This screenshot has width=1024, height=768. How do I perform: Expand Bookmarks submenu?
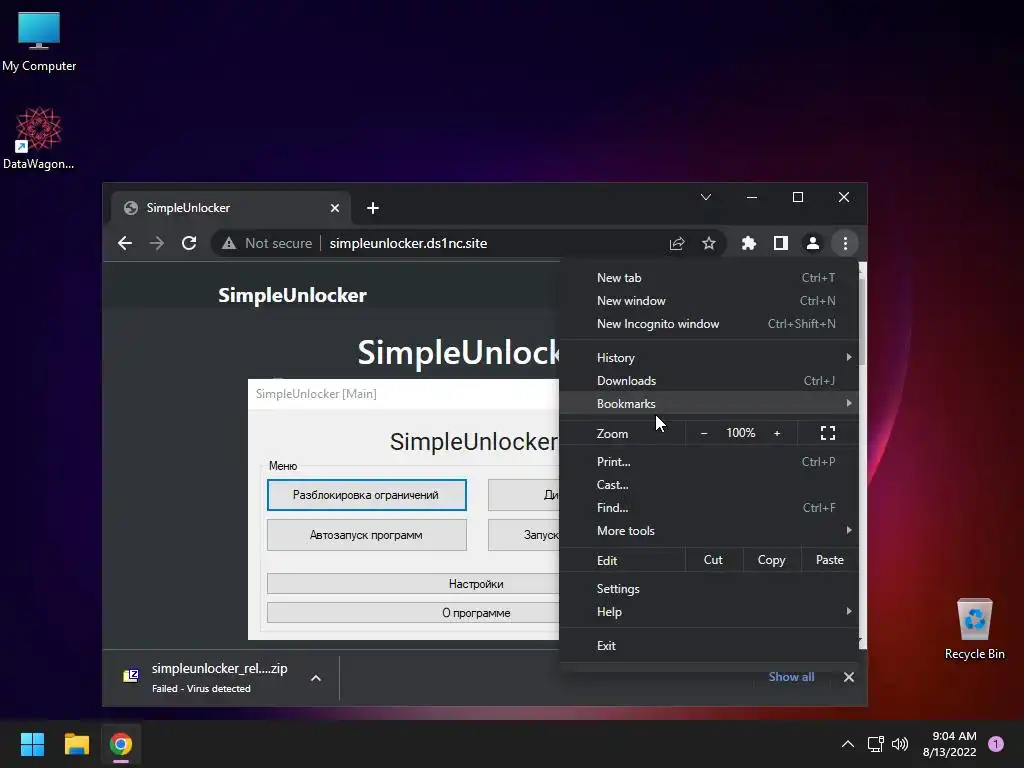[709, 404]
